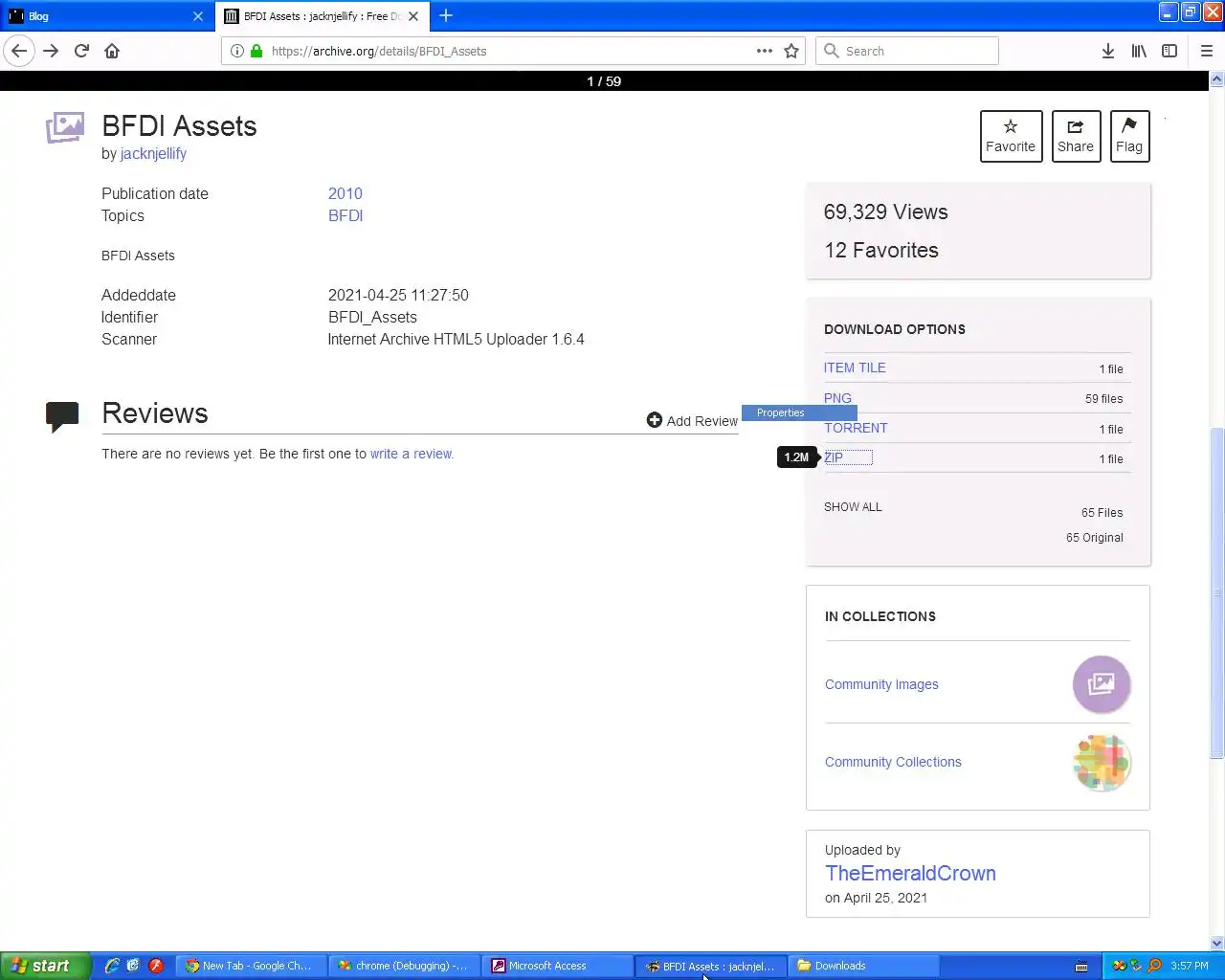Screen dimensions: 1225x980
Task: Click the item image-type icon beside title
Action: click(64, 127)
